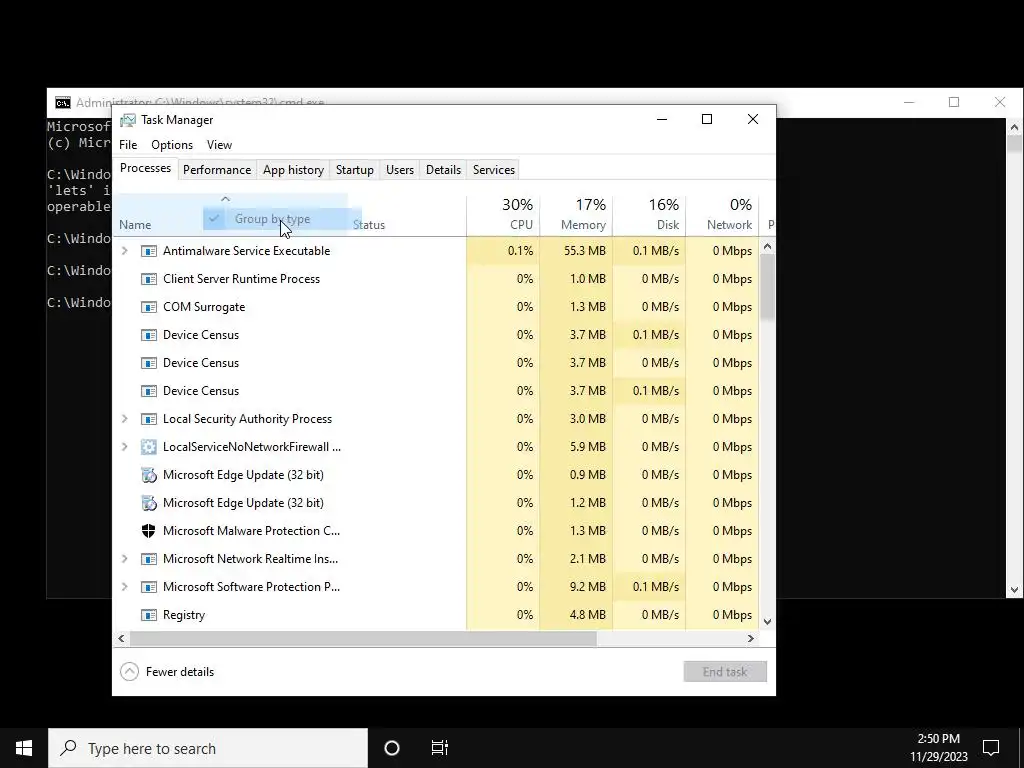Viewport: 1024px width, 768px height.
Task: Sort processes by Network column
Action: click(x=722, y=215)
